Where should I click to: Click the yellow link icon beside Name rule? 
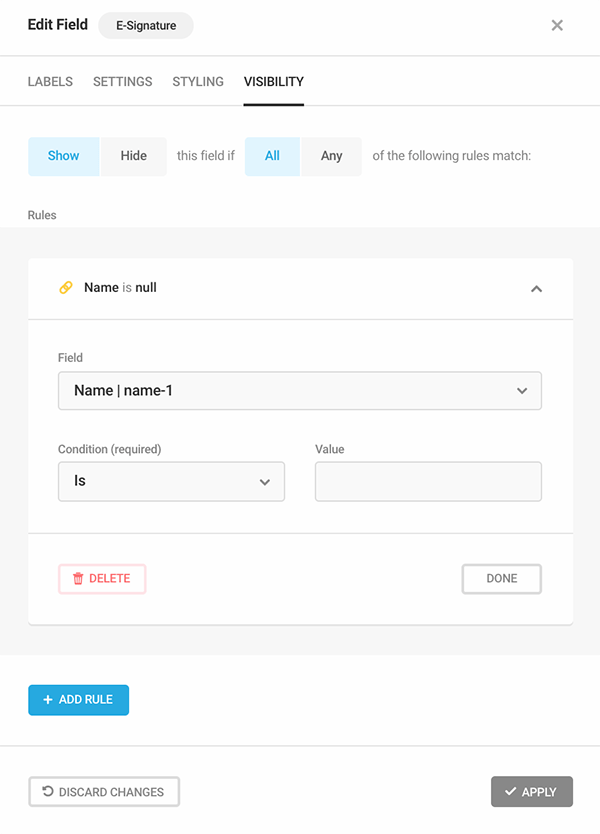[x=65, y=288]
